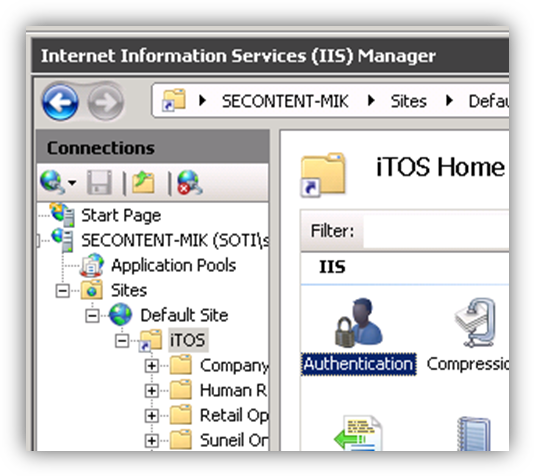Click SECONTENT-MIK in the address breadcrumb

pyautogui.click(x=285, y=101)
